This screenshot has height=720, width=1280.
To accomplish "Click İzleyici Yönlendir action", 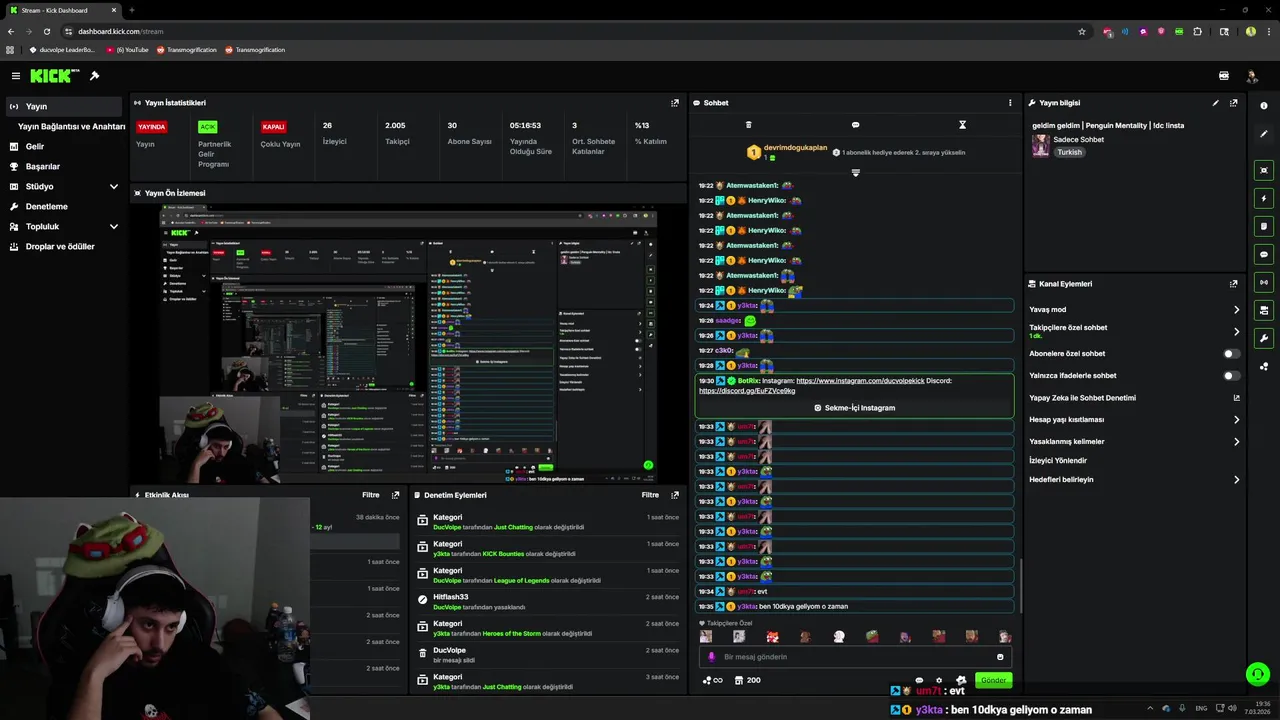I will point(1058,461).
